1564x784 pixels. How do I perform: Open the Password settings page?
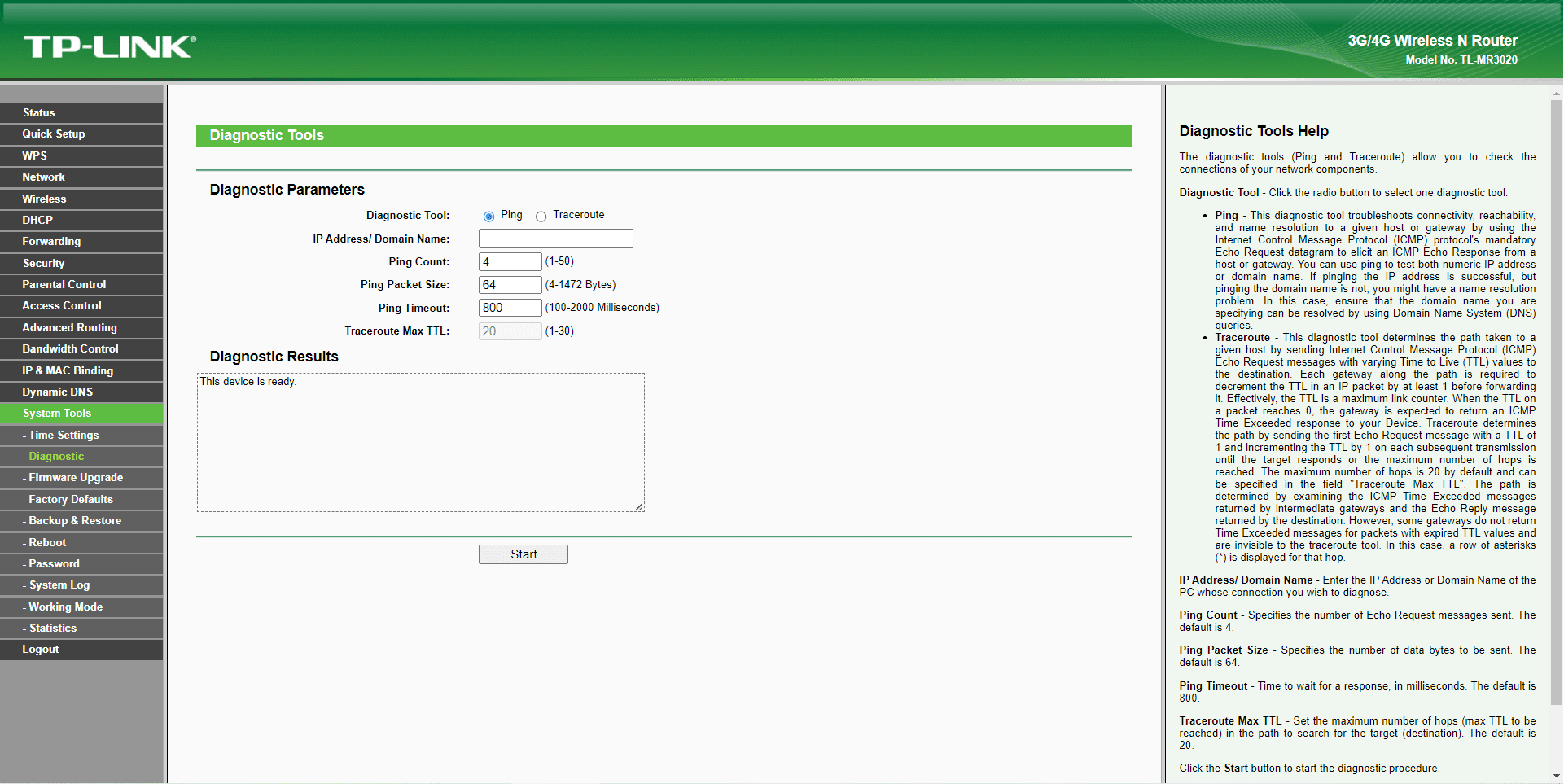81,563
